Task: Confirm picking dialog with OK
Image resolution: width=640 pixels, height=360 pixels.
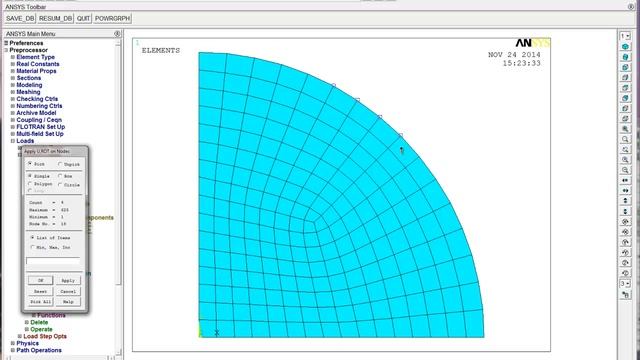Action: click(40, 280)
